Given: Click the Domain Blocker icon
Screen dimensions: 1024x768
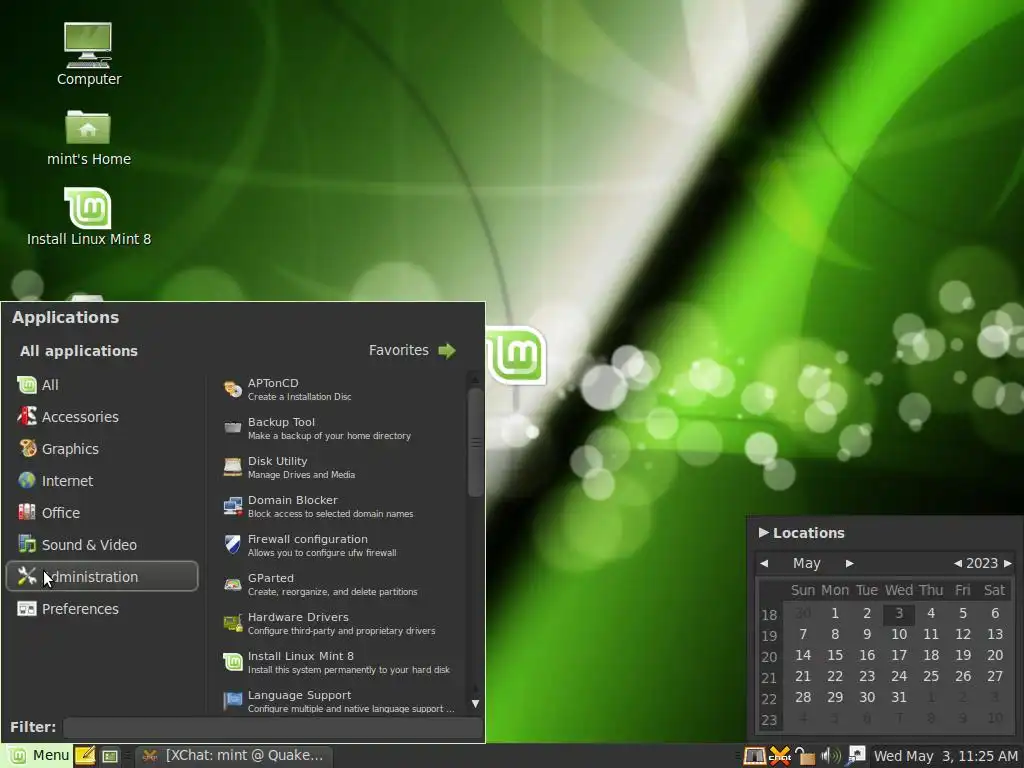Looking at the screenshot, I should [x=232, y=506].
